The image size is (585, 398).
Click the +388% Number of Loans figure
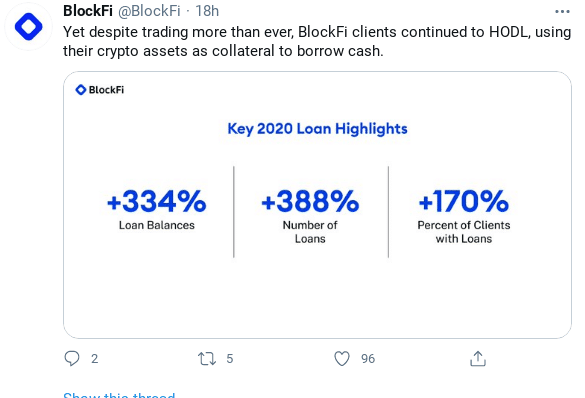point(310,216)
